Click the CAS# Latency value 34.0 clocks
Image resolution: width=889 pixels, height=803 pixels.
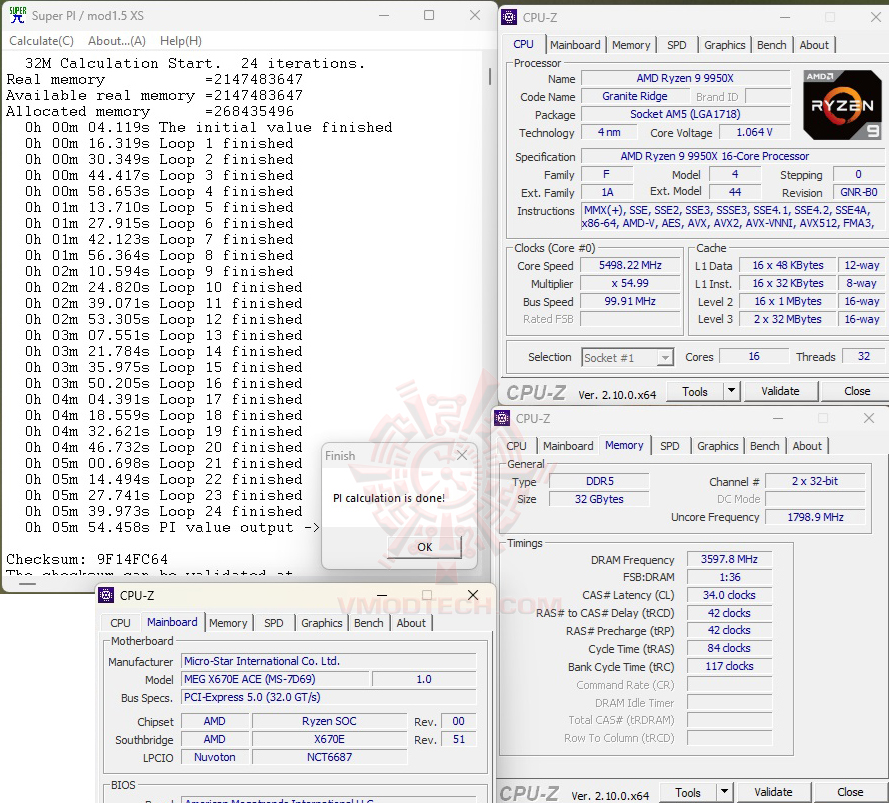[x=729, y=595]
